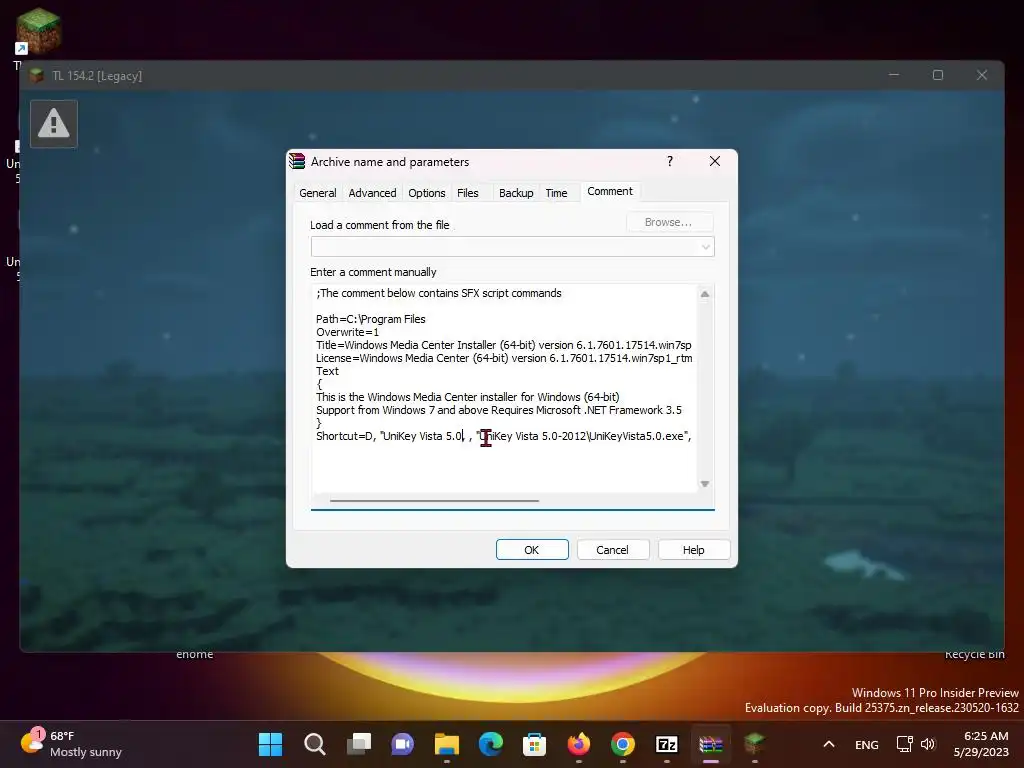1024x768 pixels.
Task: Select the Comment tab
Action: pyautogui.click(x=609, y=191)
